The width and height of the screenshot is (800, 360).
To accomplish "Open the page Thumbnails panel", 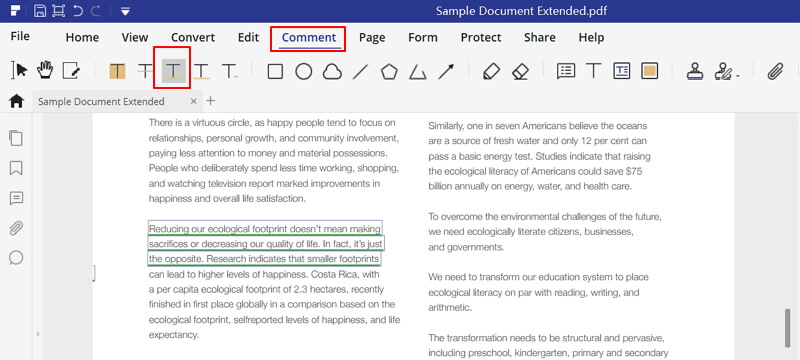I will pos(16,138).
